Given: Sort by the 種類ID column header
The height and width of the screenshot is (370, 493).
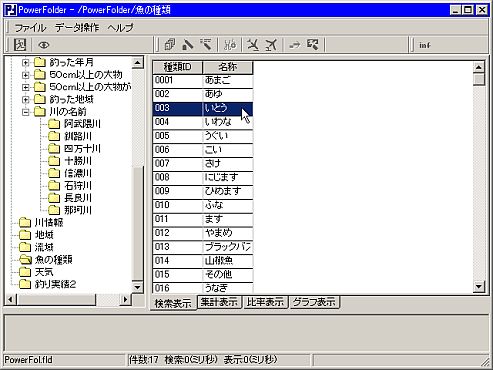Looking at the screenshot, I should tap(178, 67).
